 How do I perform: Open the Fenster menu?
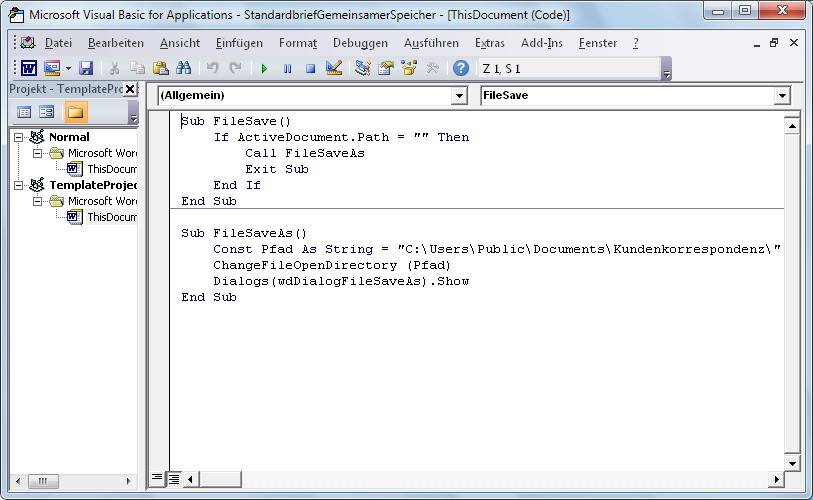pos(598,43)
